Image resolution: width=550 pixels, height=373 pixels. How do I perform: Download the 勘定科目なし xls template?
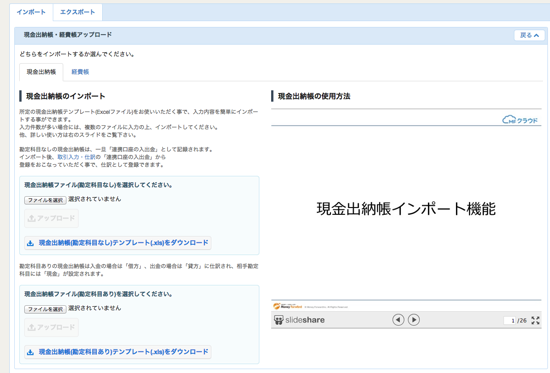click(x=118, y=243)
